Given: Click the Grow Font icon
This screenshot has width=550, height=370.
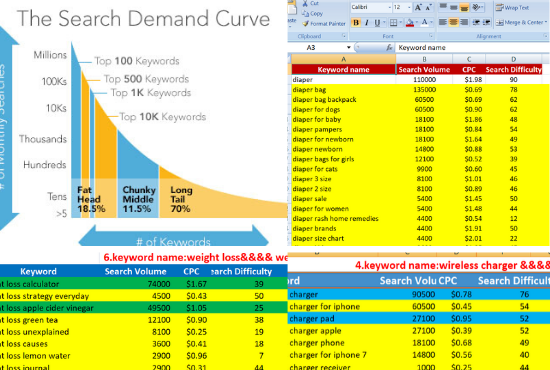Looking at the screenshot, I should click(x=418, y=7).
